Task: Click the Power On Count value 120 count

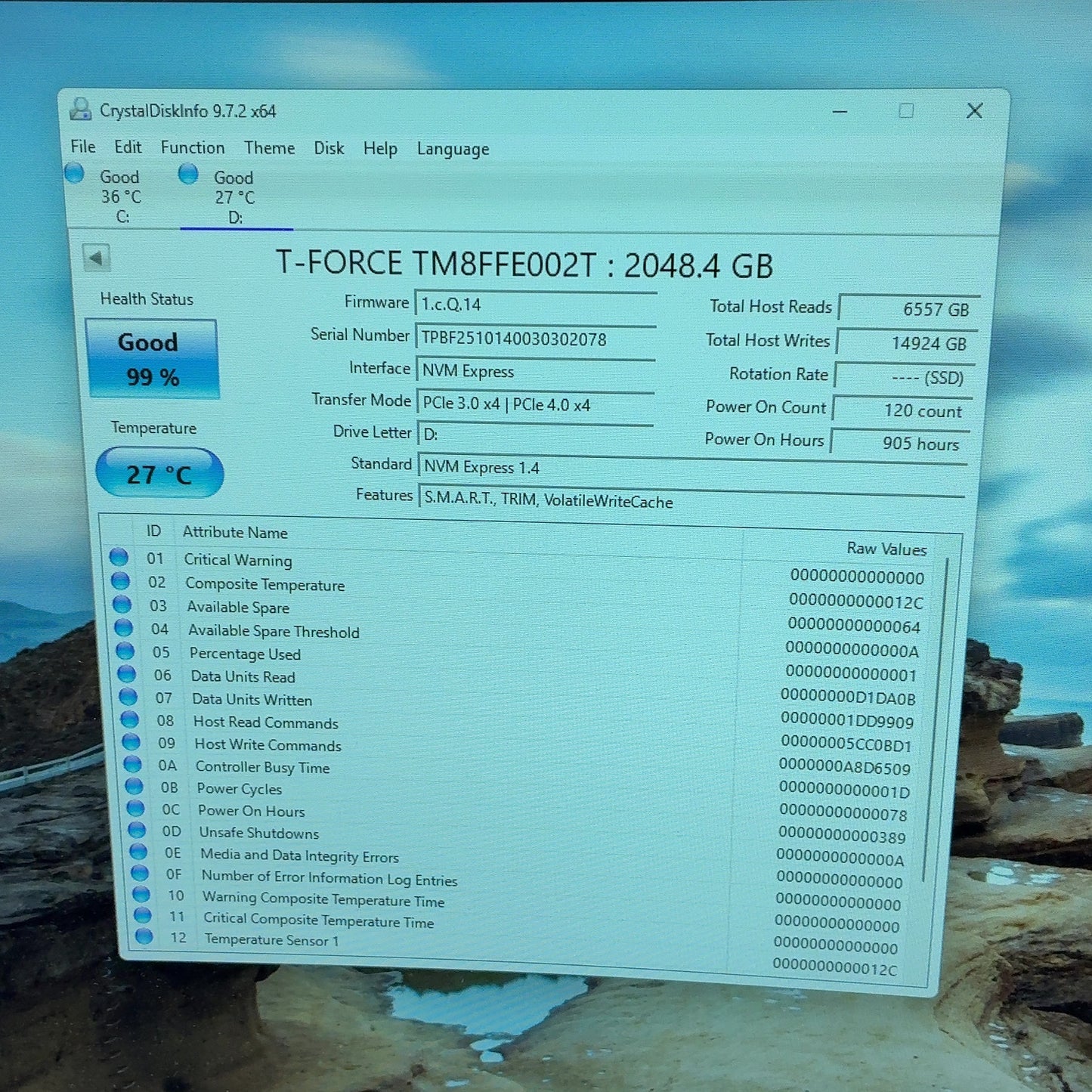Action: [x=903, y=410]
